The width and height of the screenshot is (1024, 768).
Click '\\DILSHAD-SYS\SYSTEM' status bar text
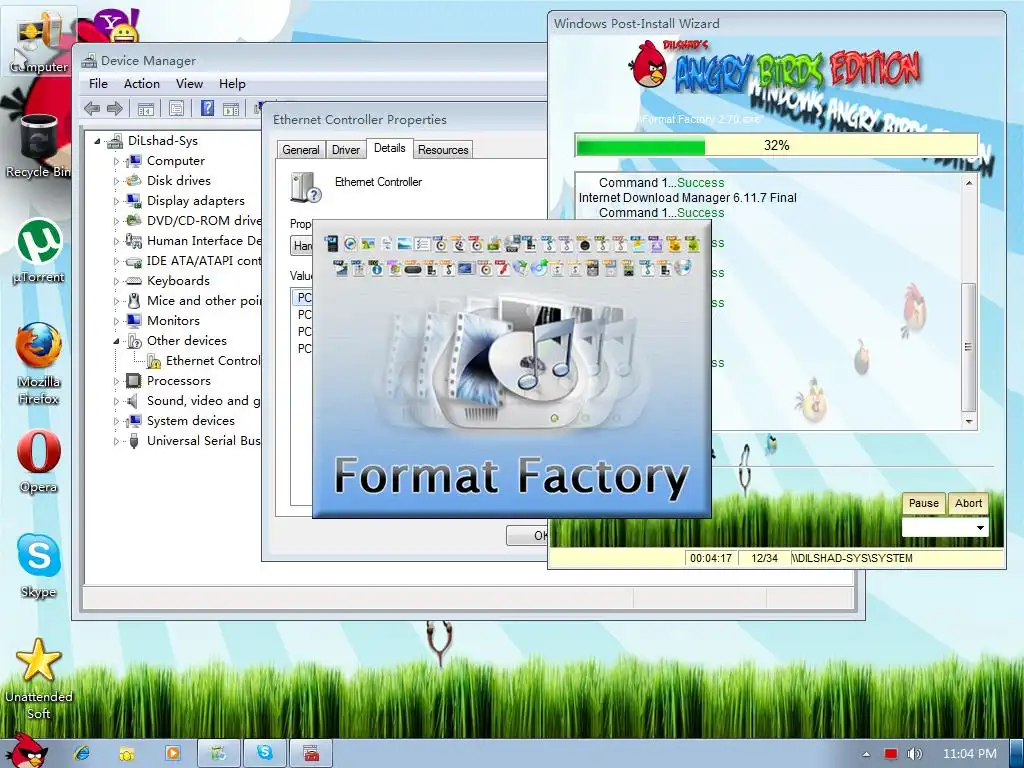(x=852, y=558)
